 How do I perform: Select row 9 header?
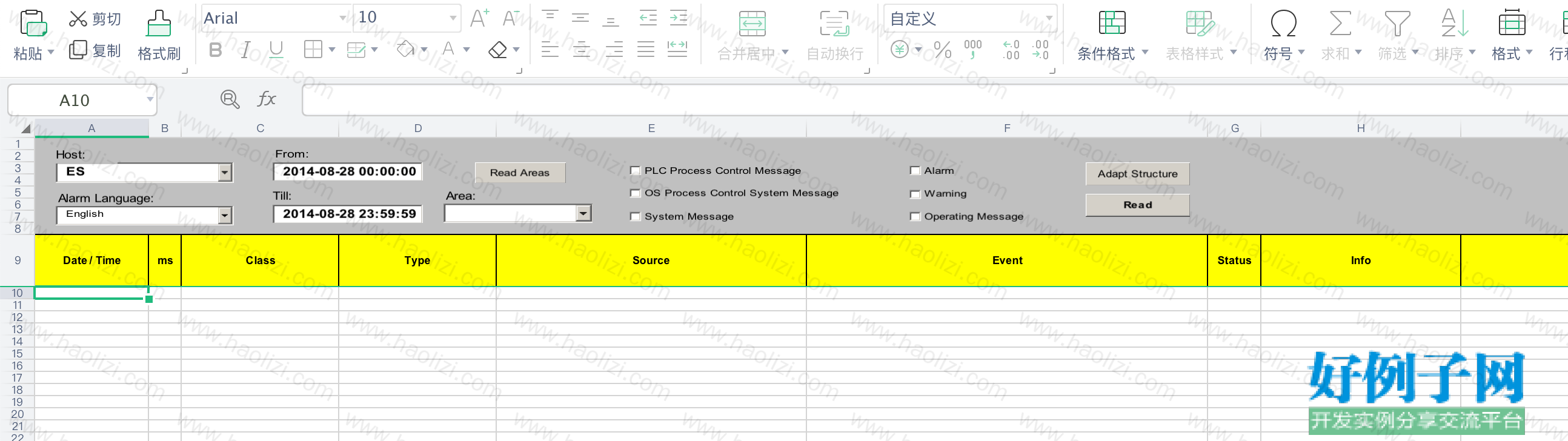(x=18, y=260)
